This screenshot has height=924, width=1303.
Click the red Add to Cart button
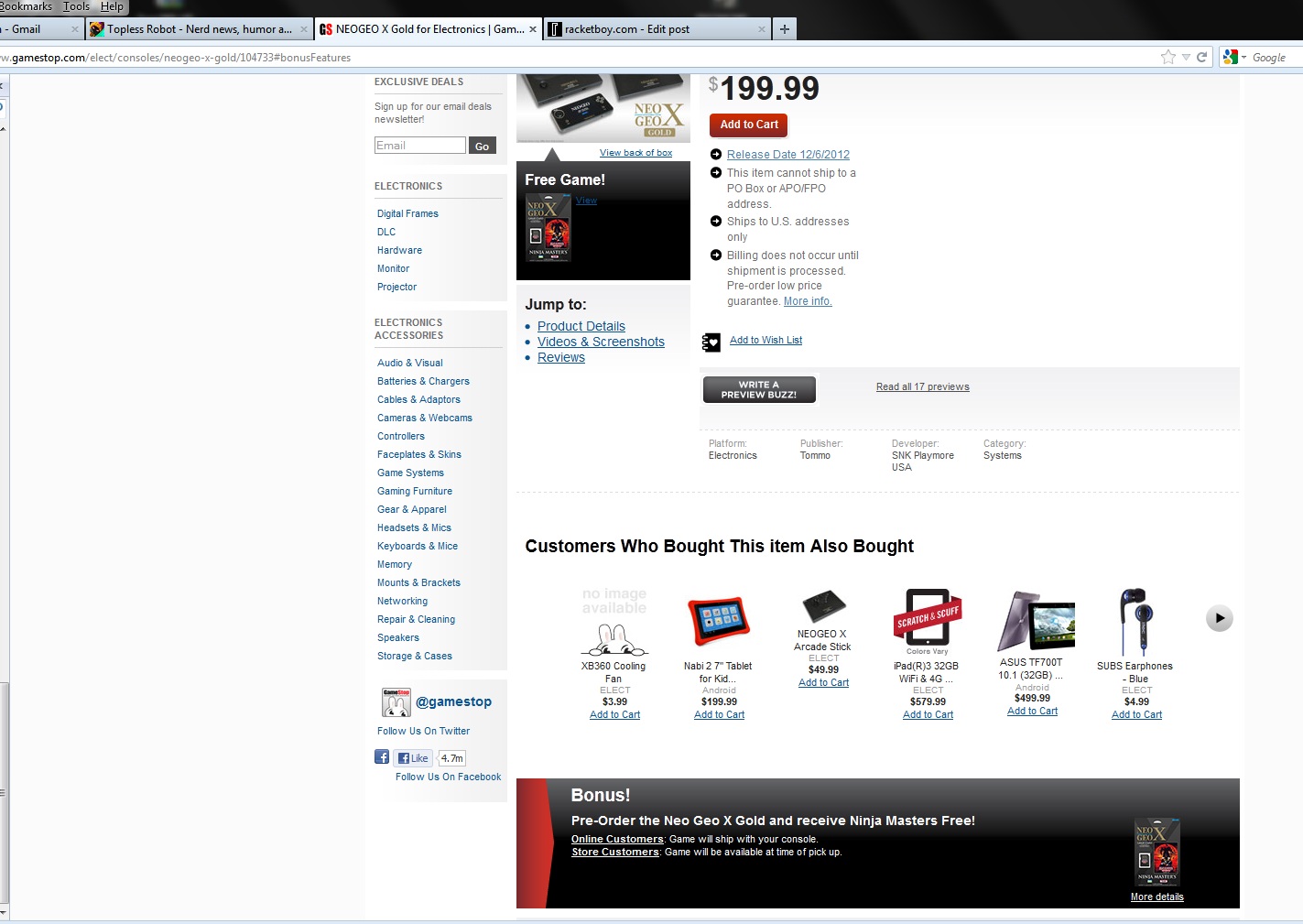point(749,125)
